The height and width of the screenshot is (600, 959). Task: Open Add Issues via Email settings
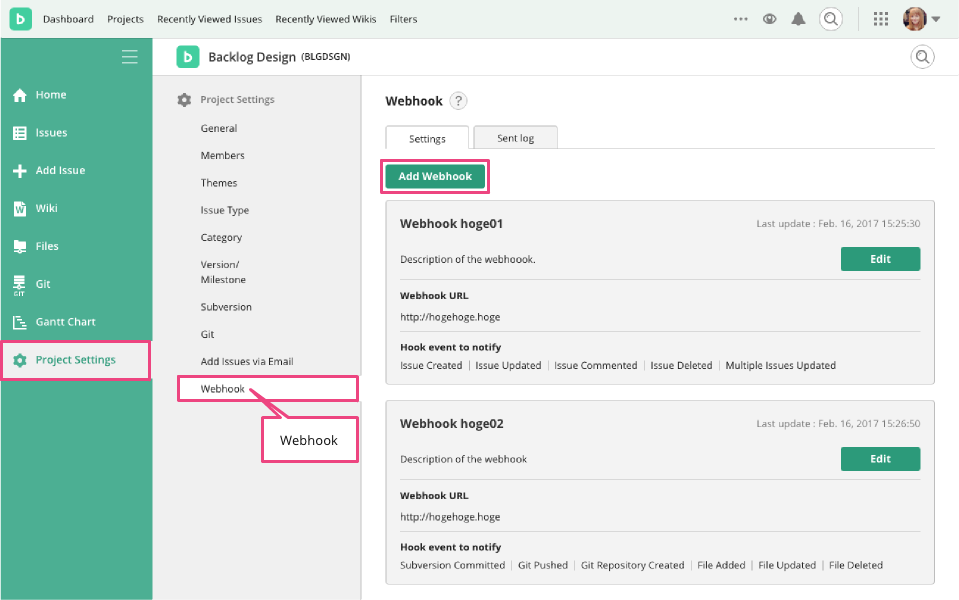click(x=247, y=361)
